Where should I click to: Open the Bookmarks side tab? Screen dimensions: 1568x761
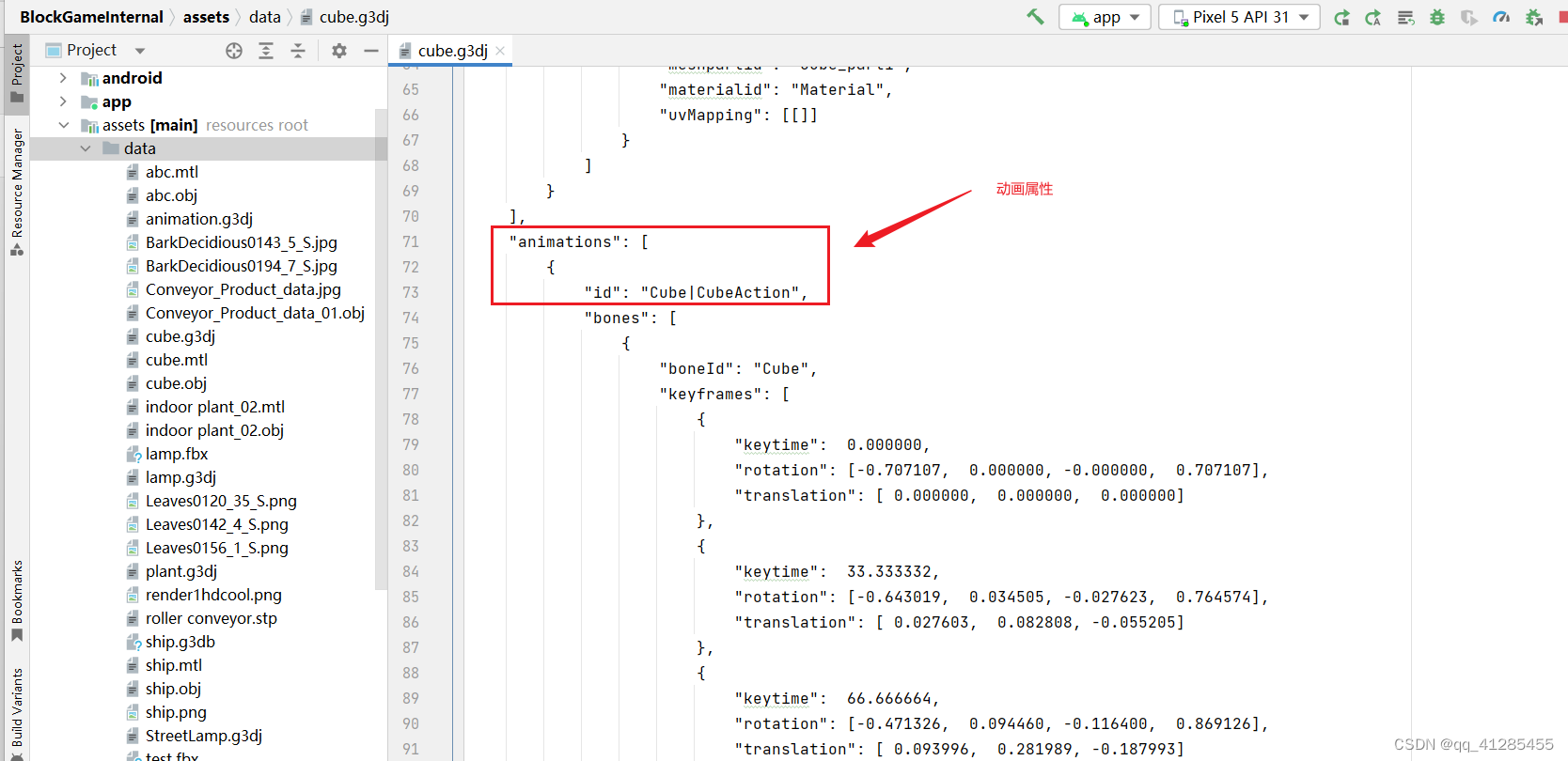[x=17, y=601]
